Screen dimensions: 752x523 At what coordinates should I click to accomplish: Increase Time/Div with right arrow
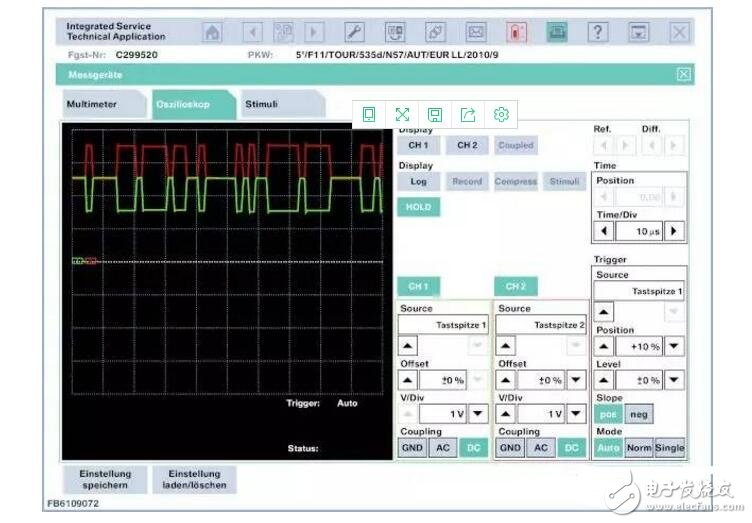coord(676,231)
